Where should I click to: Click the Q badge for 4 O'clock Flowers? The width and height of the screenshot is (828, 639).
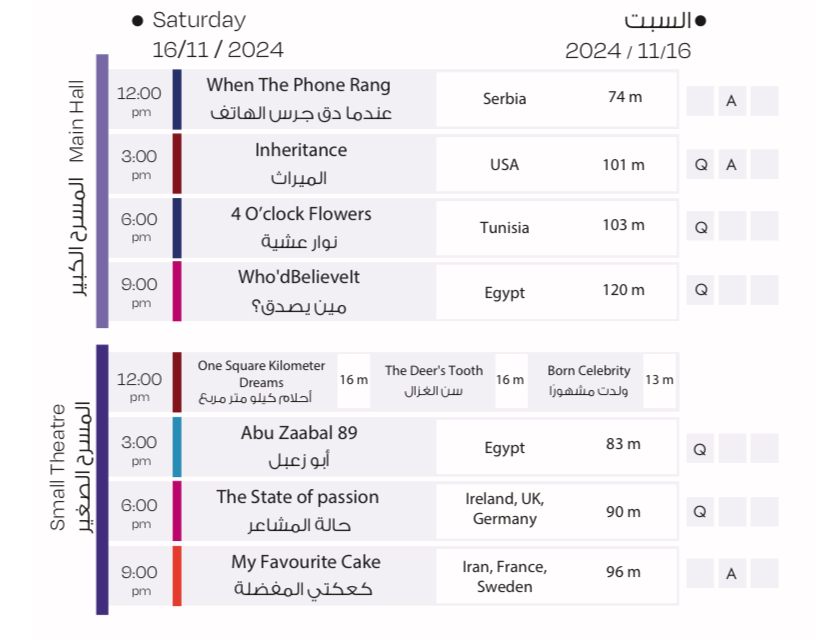pyautogui.click(x=700, y=227)
